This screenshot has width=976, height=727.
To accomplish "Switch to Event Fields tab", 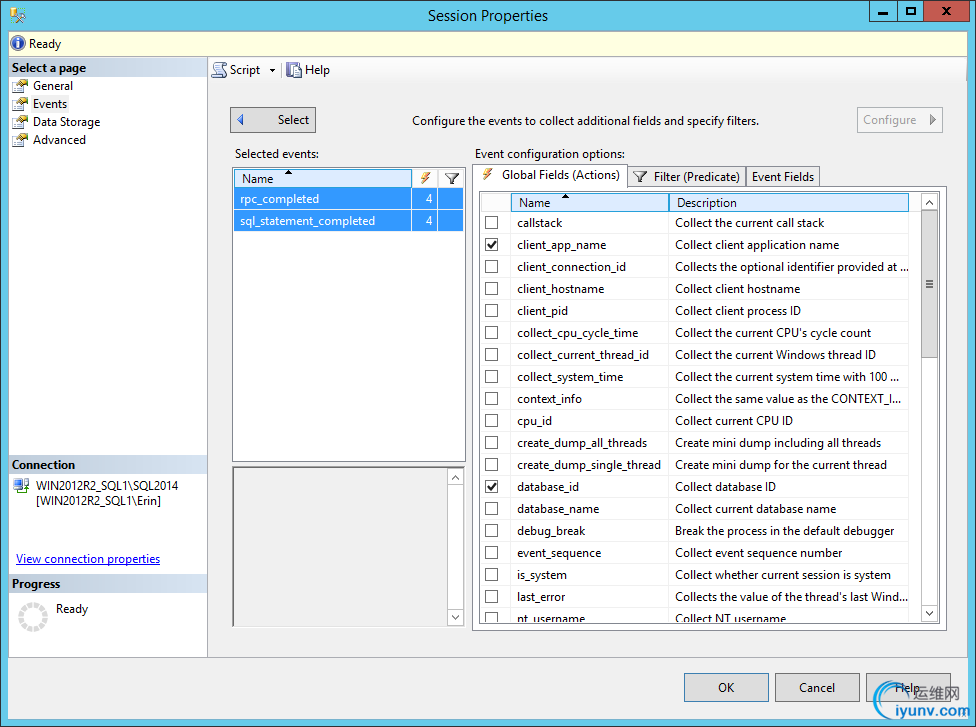I will coord(782,177).
